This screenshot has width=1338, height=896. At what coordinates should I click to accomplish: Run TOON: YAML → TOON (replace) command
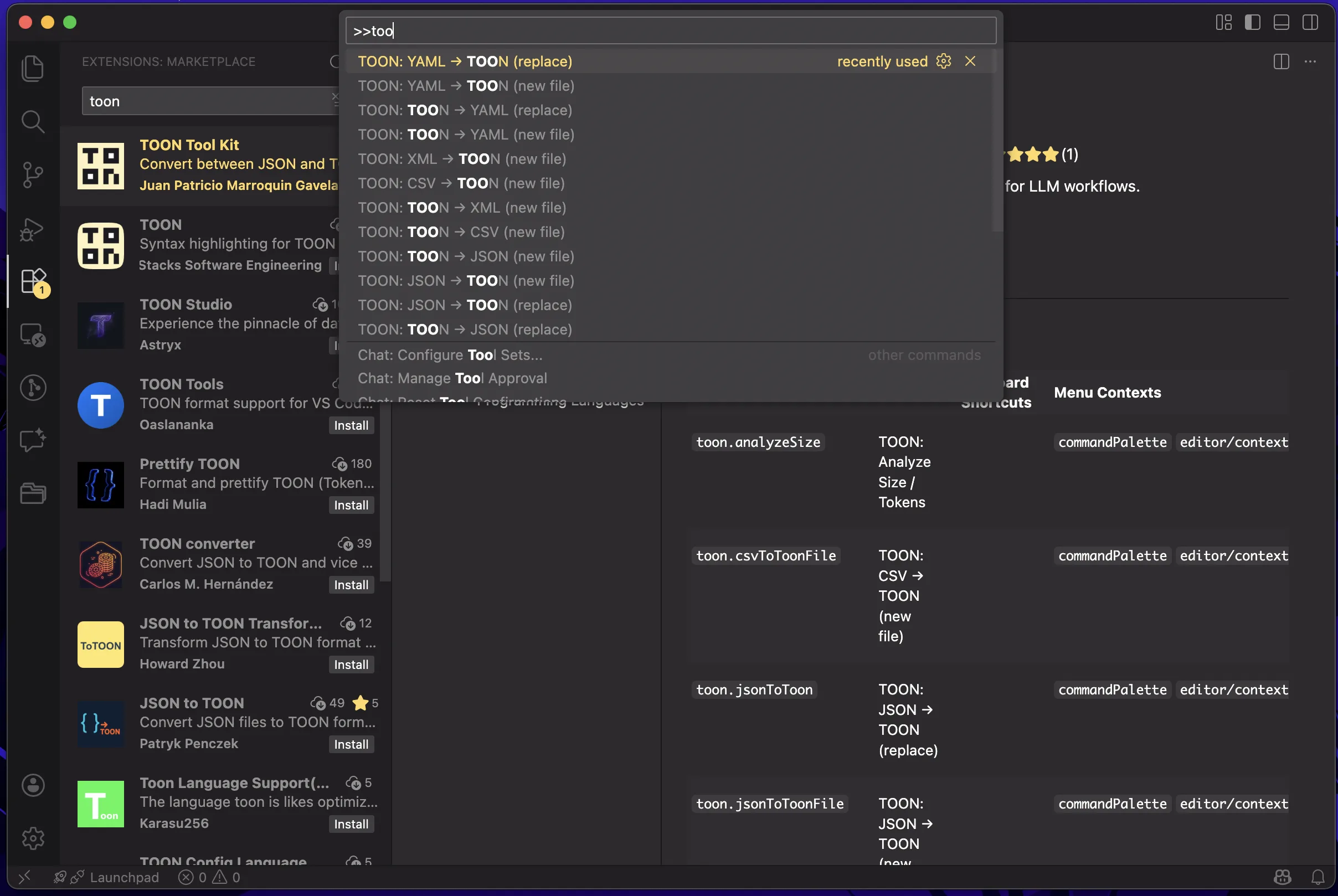pyautogui.click(x=671, y=61)
